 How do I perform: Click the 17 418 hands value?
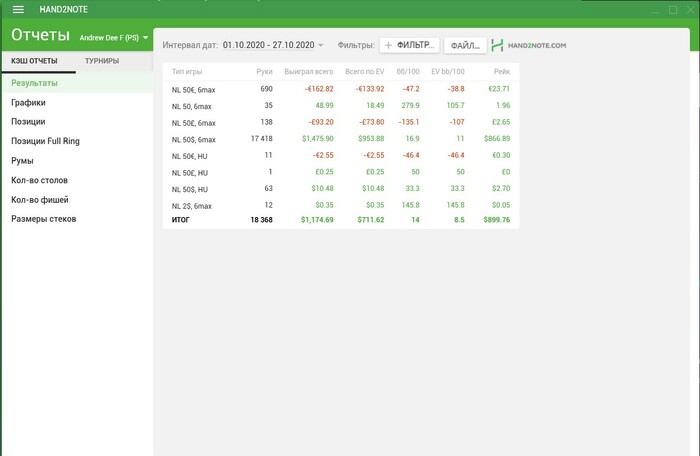[262, 139]
